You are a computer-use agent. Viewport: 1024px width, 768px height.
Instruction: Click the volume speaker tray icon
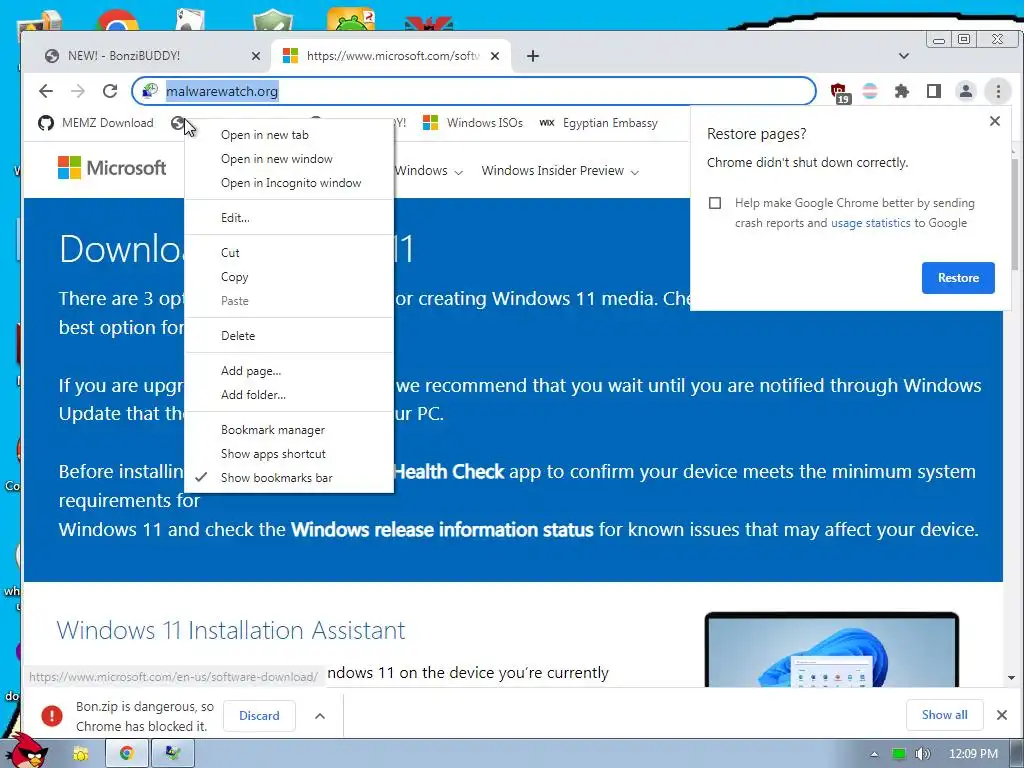(x=922, y=754)
